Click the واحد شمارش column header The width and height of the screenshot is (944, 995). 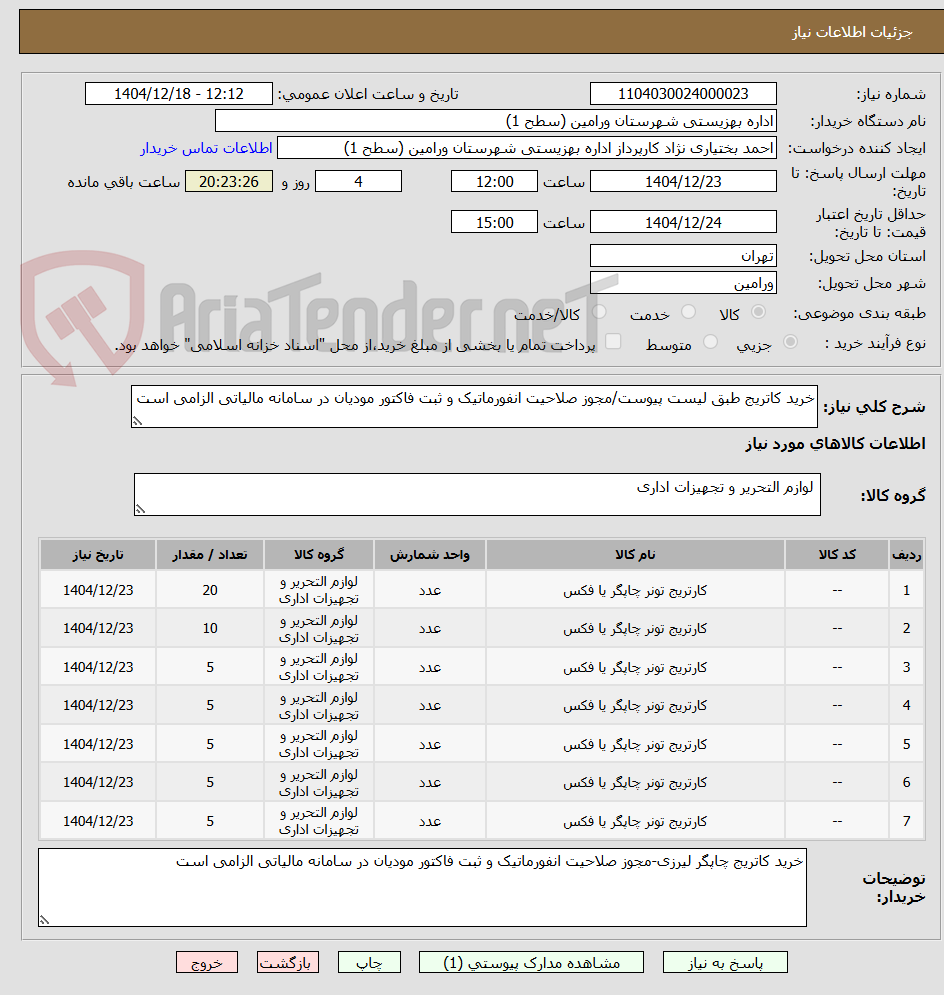coord(429,555)
